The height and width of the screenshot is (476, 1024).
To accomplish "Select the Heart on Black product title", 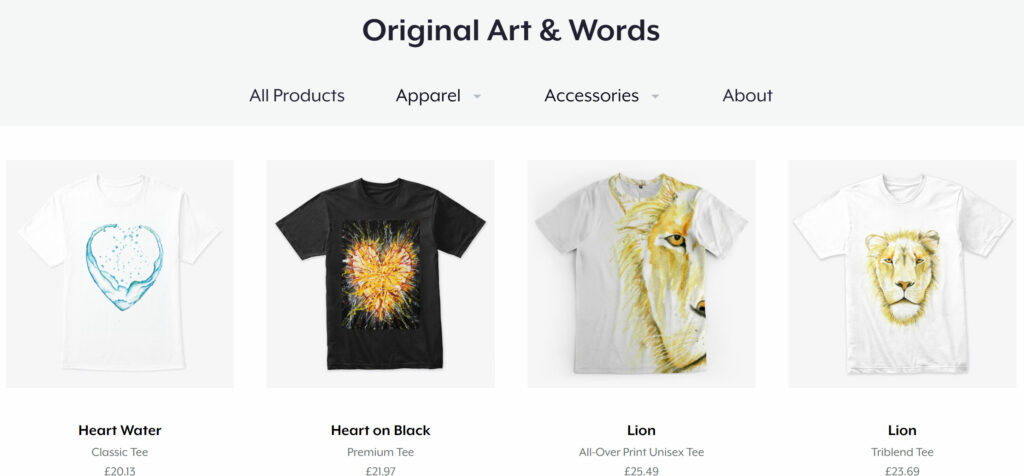I will (381, 430).
